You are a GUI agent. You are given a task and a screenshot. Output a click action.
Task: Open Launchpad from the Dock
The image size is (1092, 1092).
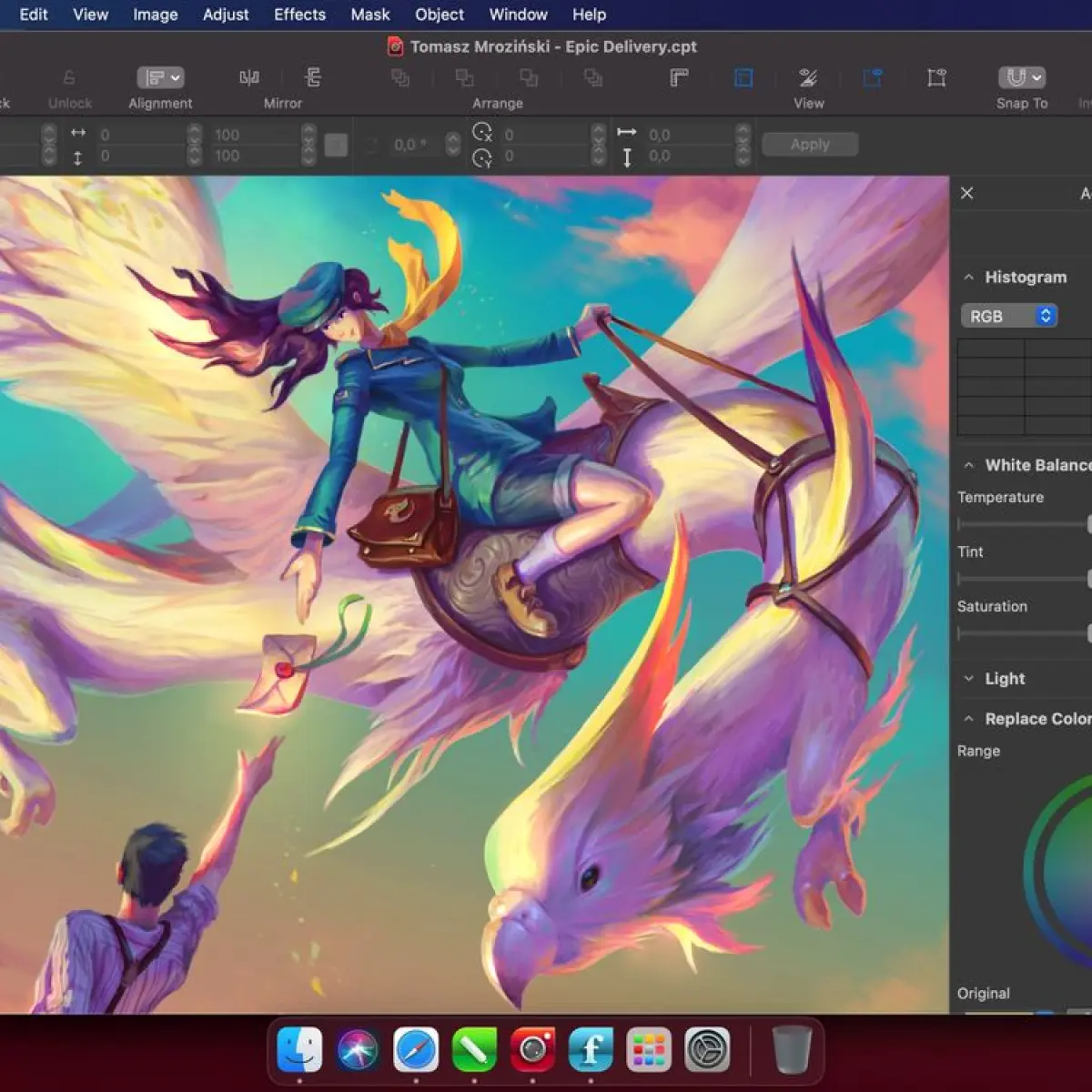[649, 1049]
